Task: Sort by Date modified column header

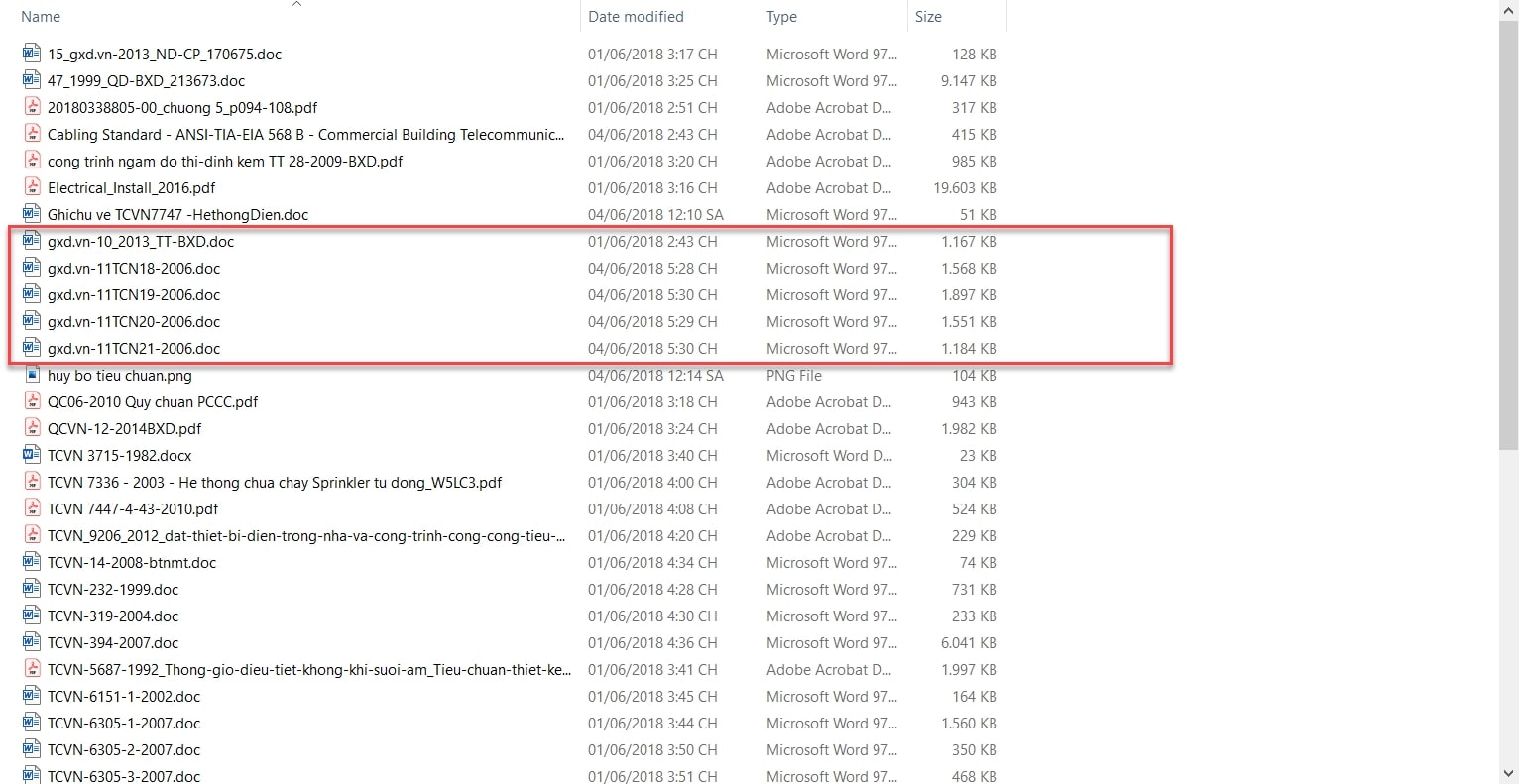Action: click(x=636, y=17)
